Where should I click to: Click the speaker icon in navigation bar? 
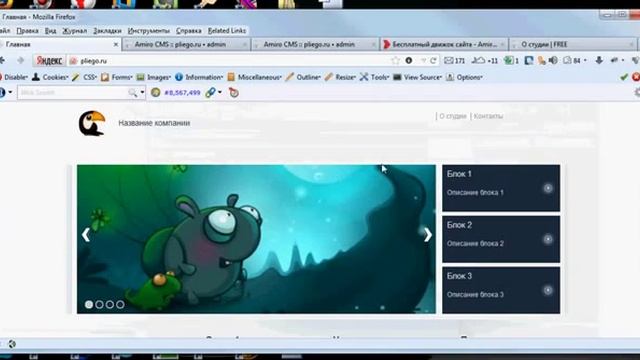click(553, 60)
